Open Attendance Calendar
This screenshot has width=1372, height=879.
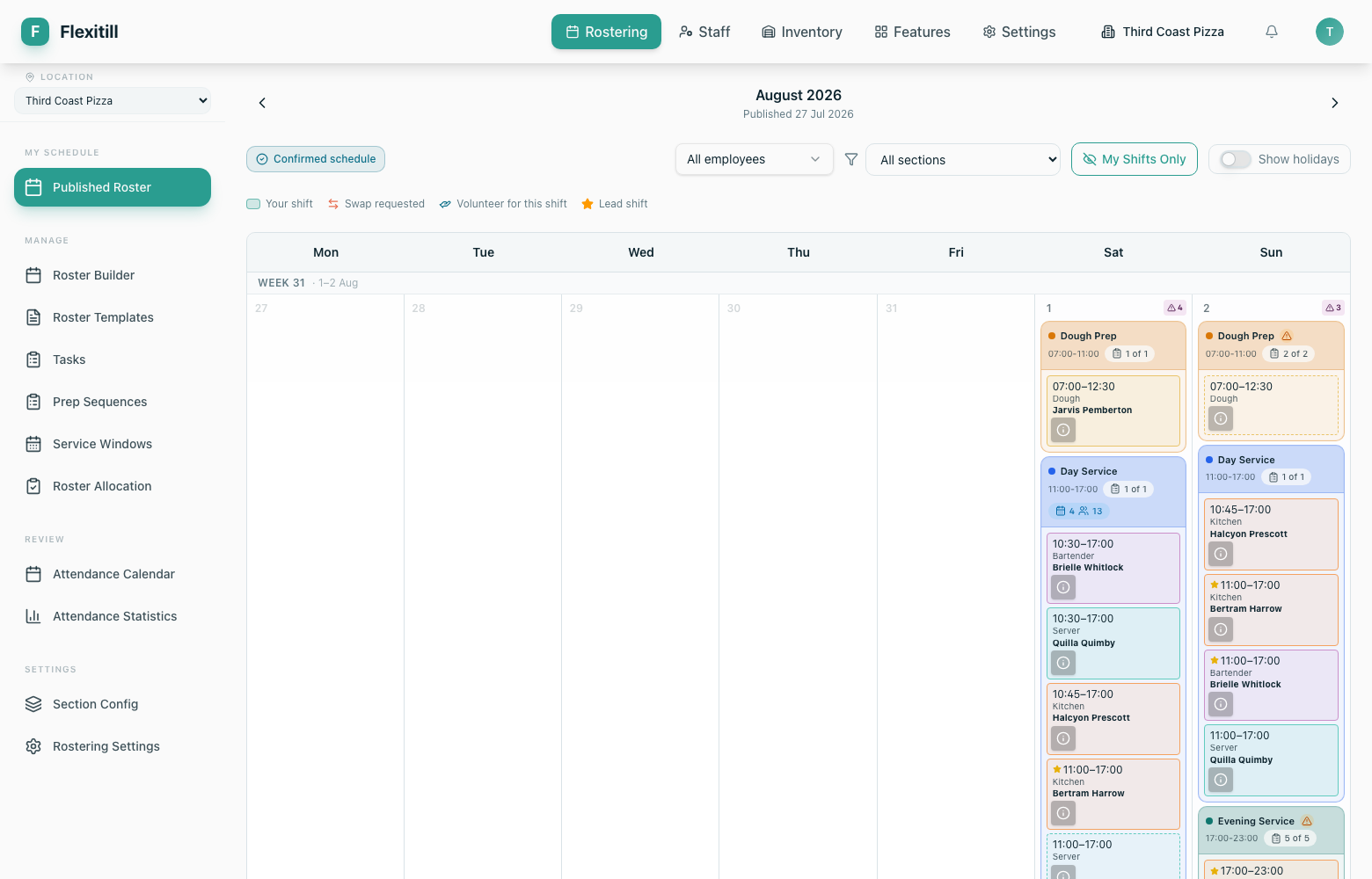[113, 574]
